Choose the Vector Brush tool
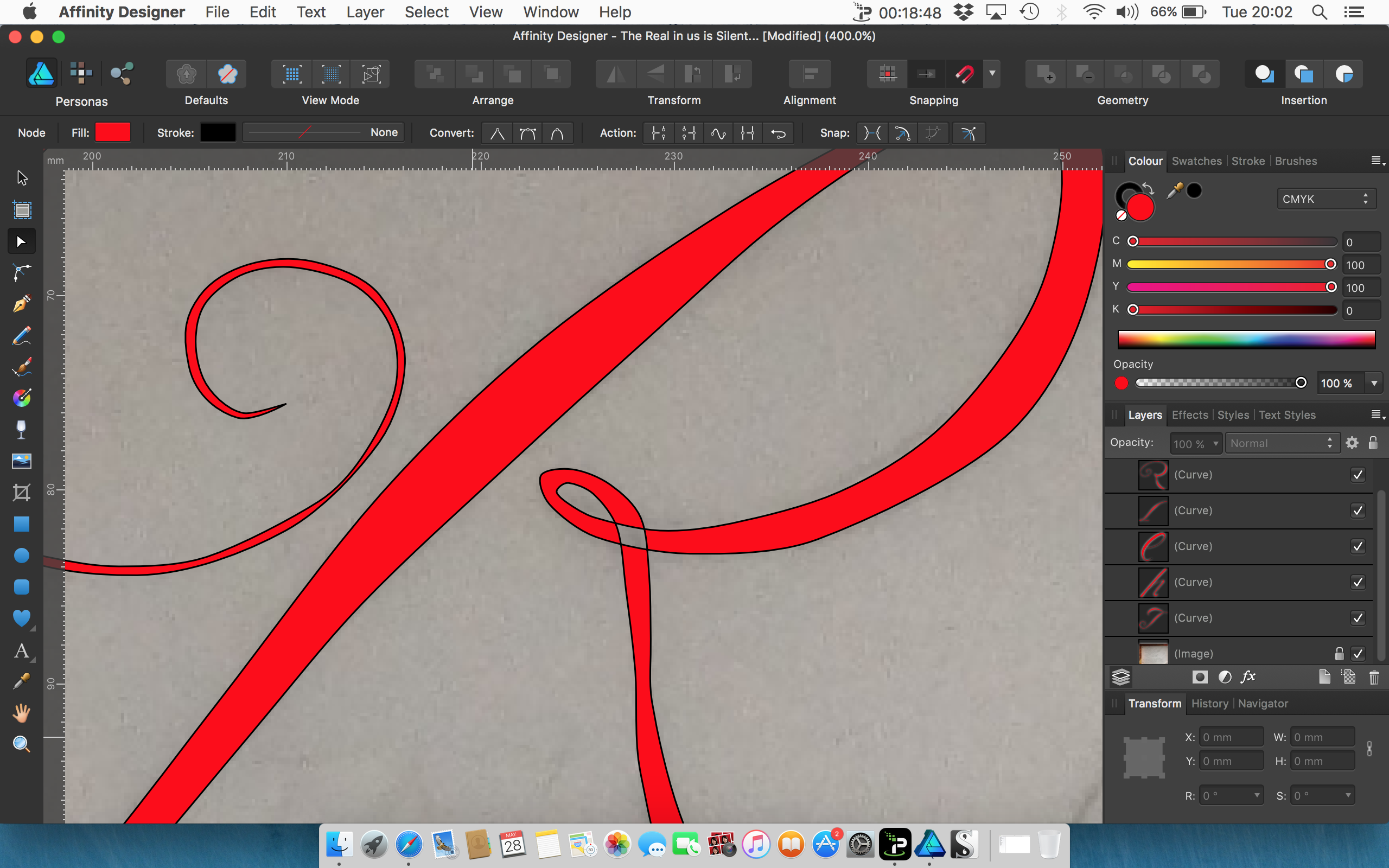Screen dimensions: 1389x868 coord(21,367)
